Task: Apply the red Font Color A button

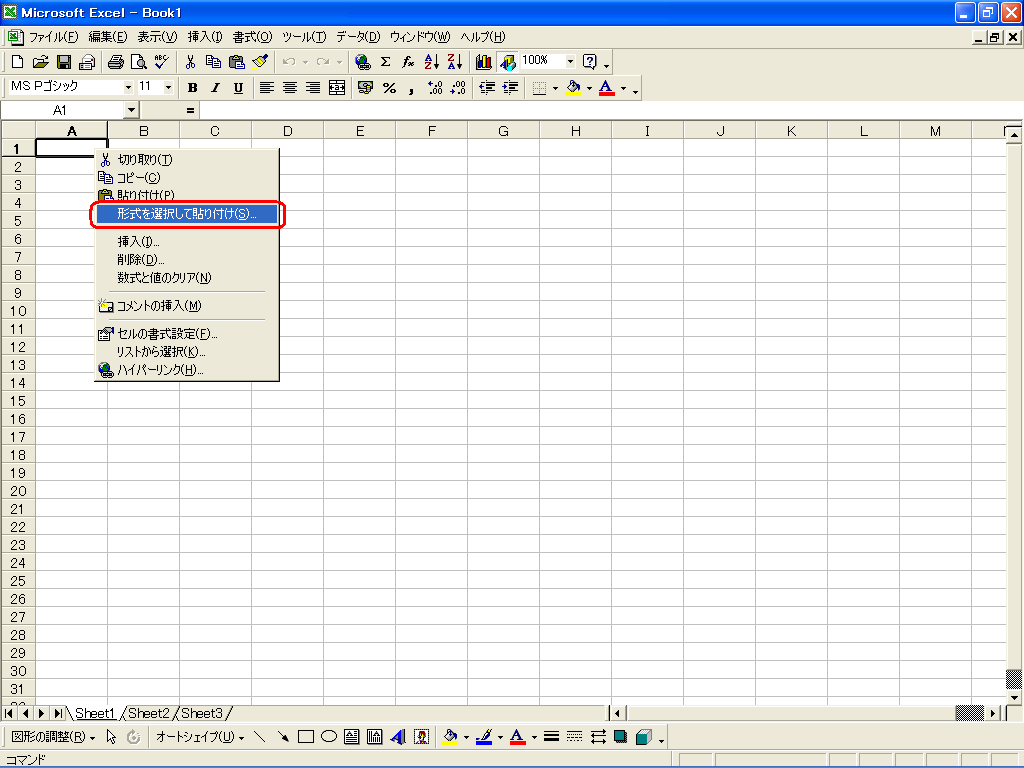Action: [x=607, y=88]
